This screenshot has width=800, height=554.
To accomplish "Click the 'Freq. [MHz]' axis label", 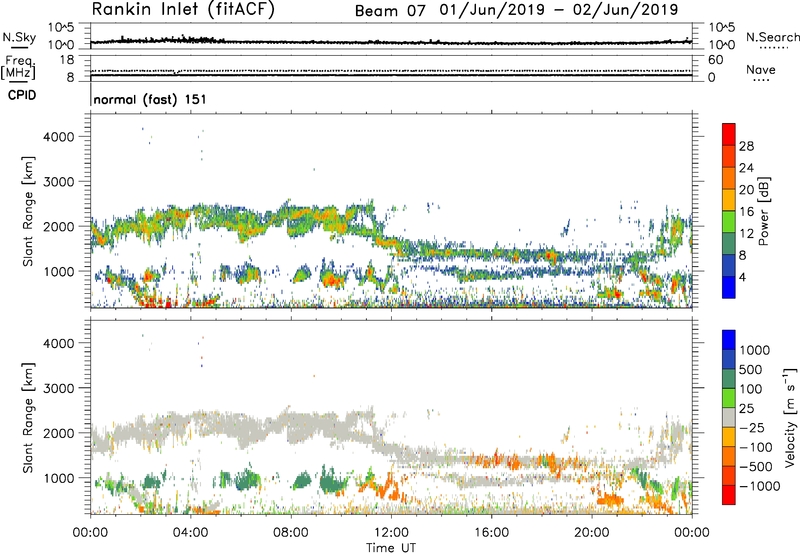I will coord(18,68).
